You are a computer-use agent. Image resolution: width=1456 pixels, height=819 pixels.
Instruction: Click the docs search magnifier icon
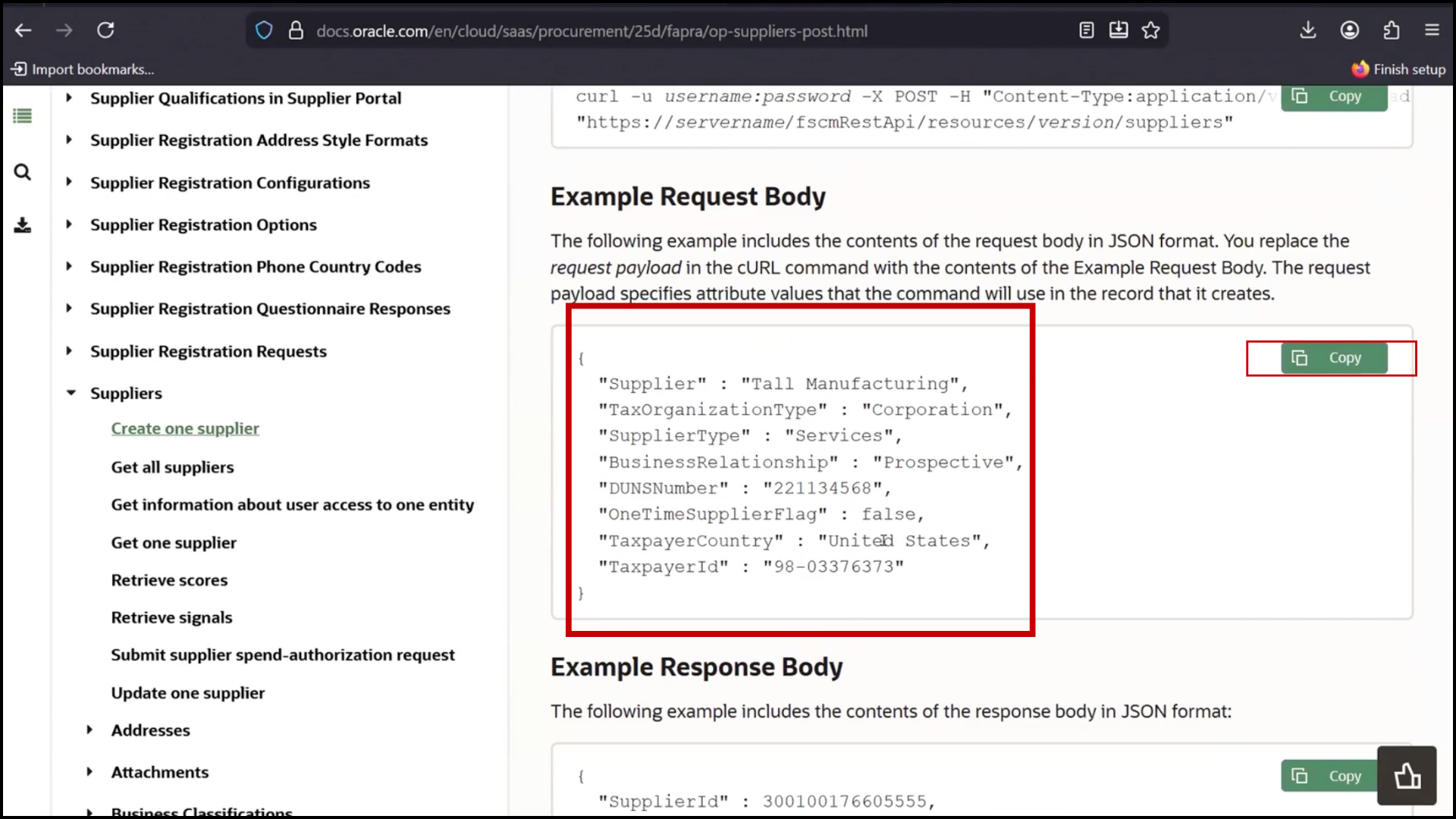pos(23,172)
